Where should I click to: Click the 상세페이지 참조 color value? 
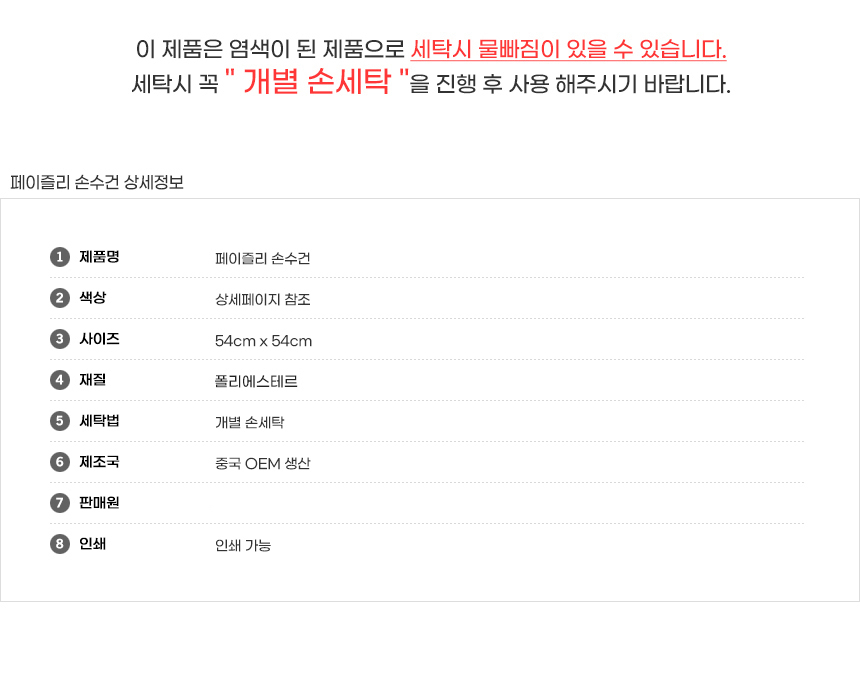pyautogui.click(x=263, y=300)
